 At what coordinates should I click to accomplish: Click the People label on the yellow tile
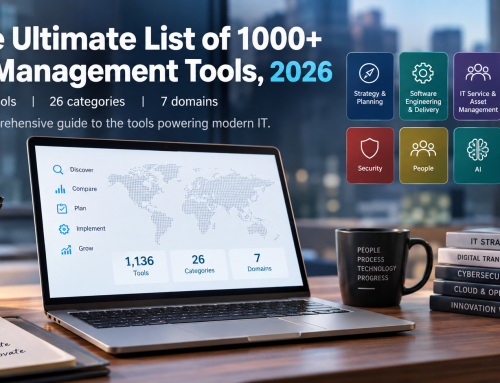coord(423,168)
